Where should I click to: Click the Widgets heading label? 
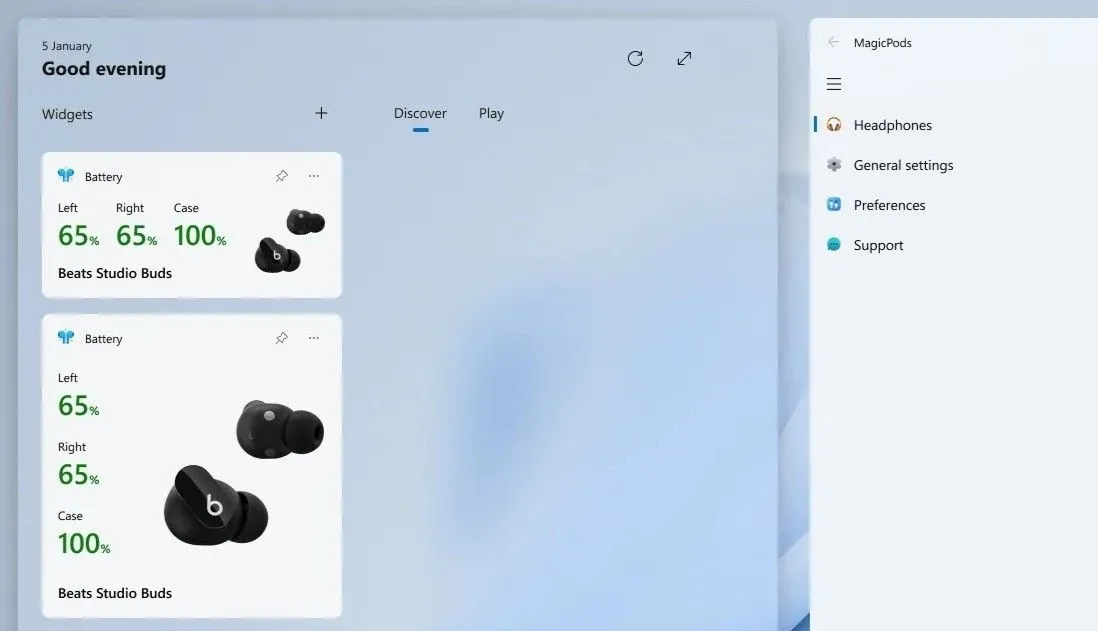[x=67, y=114]
